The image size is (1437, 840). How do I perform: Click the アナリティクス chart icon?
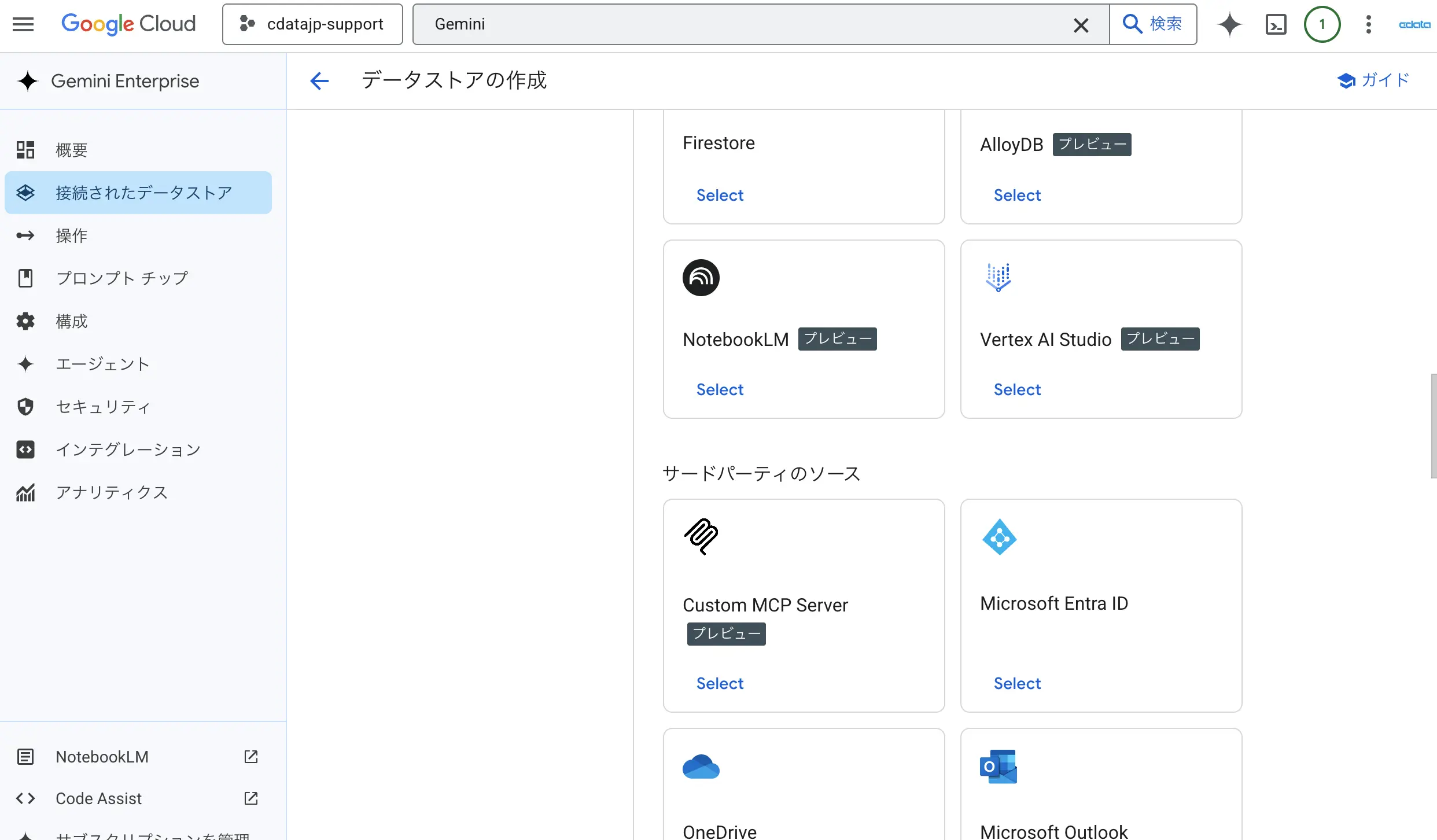tap(25, 492)
